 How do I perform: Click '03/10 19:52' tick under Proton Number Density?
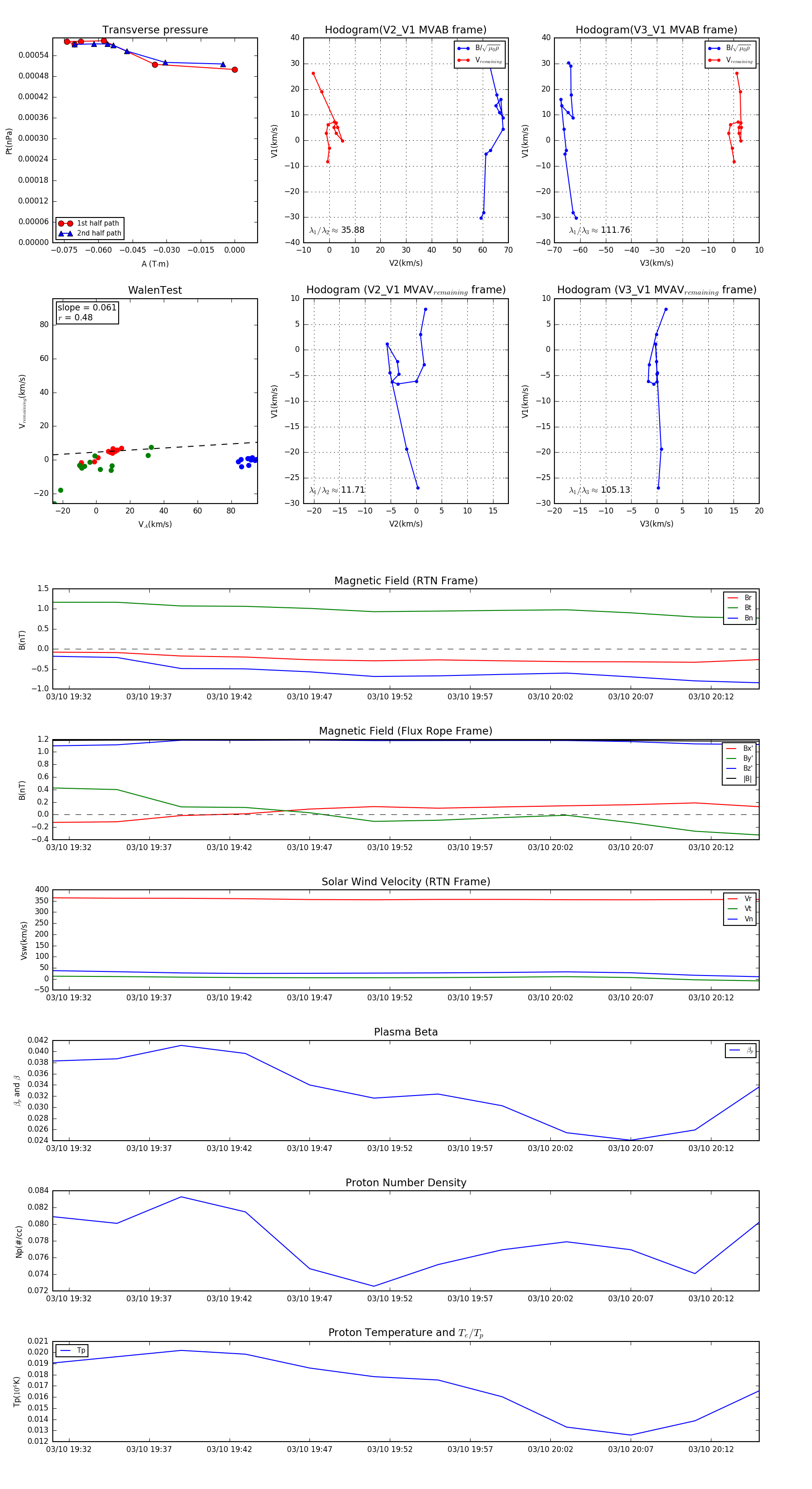(x=390, y=1298)
